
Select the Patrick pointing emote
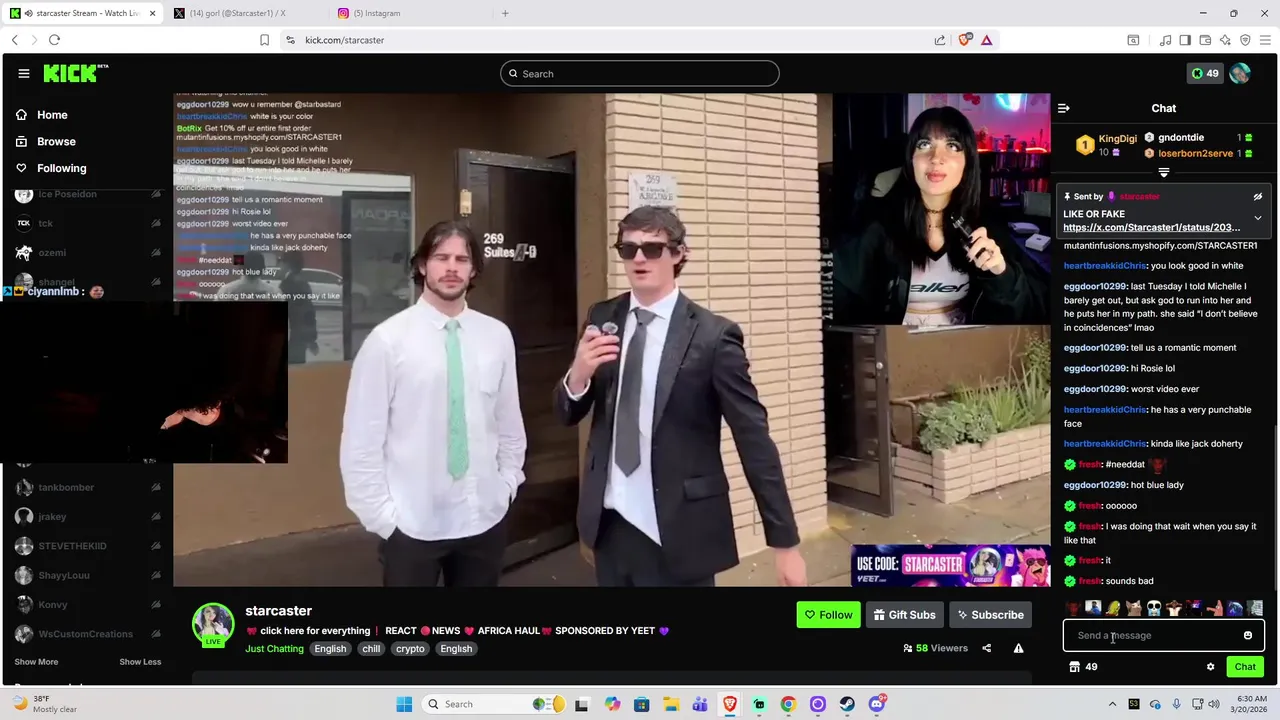point(1214,608)
